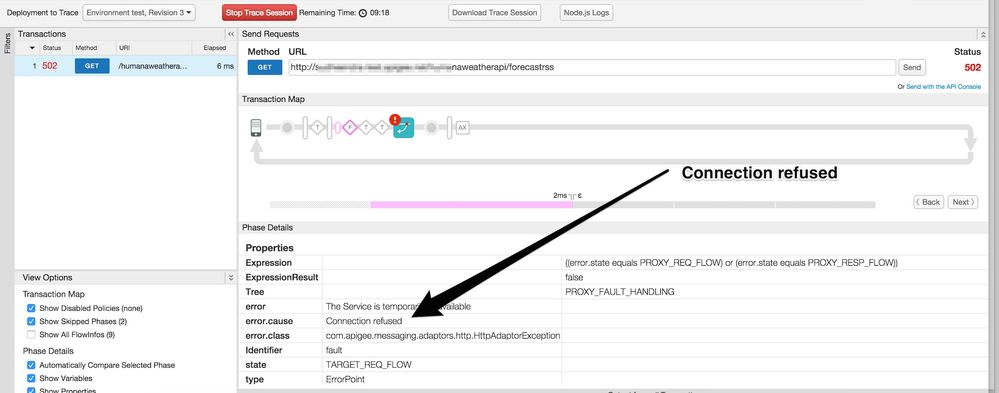Click the T diamond directly before the teal error icon
Viewport: 999px width, 393px height.
click(x=382, y=127)
